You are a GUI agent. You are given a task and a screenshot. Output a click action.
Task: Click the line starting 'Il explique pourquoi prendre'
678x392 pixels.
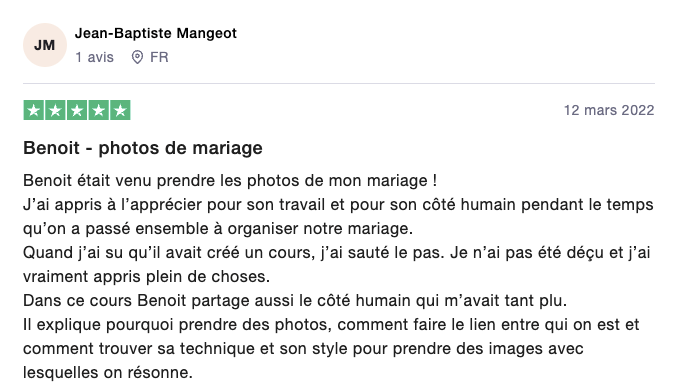[x=331, y=325]
